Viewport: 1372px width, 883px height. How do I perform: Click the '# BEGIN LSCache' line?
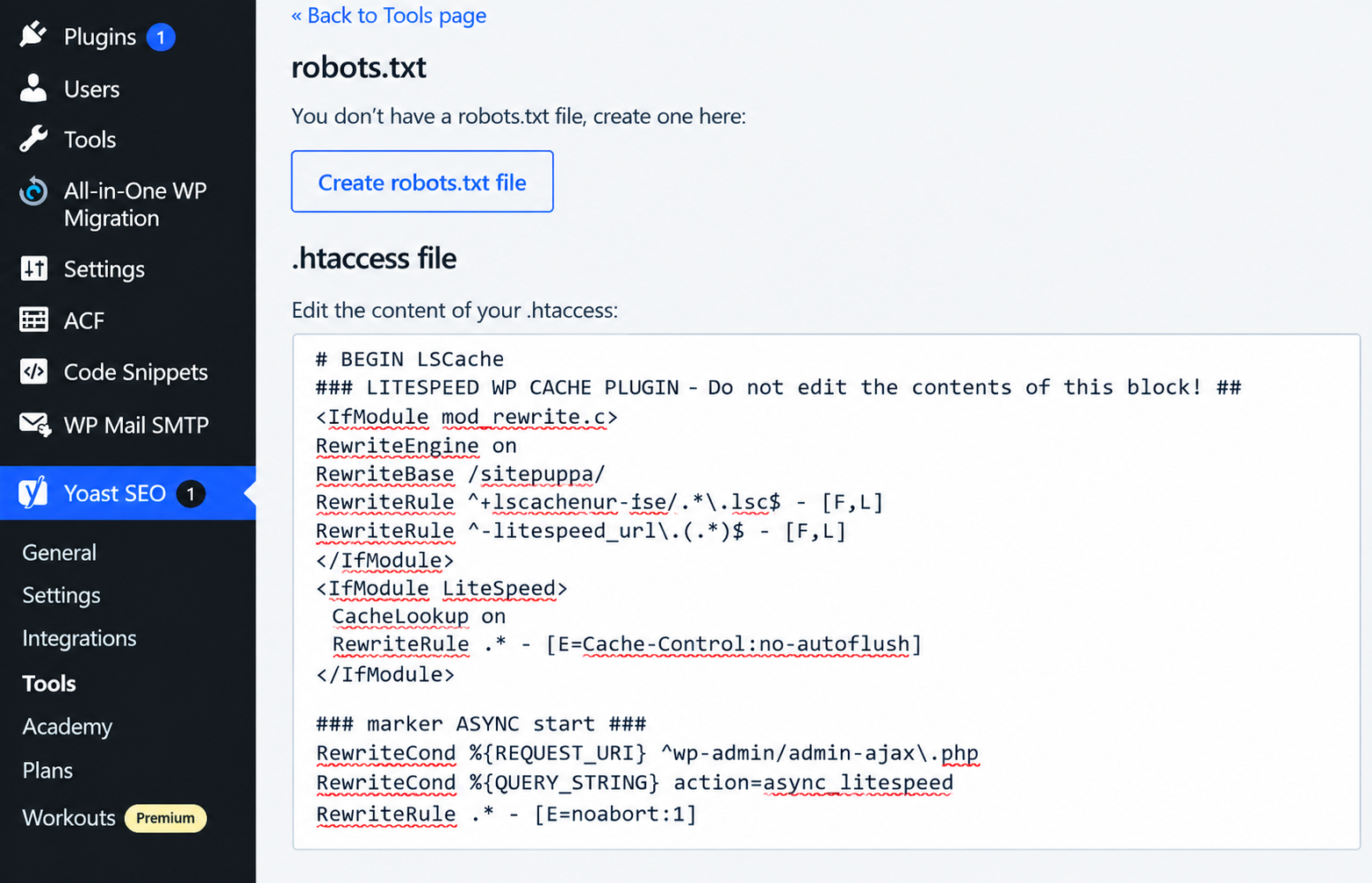pyautogui.click(x=410, y=359)
